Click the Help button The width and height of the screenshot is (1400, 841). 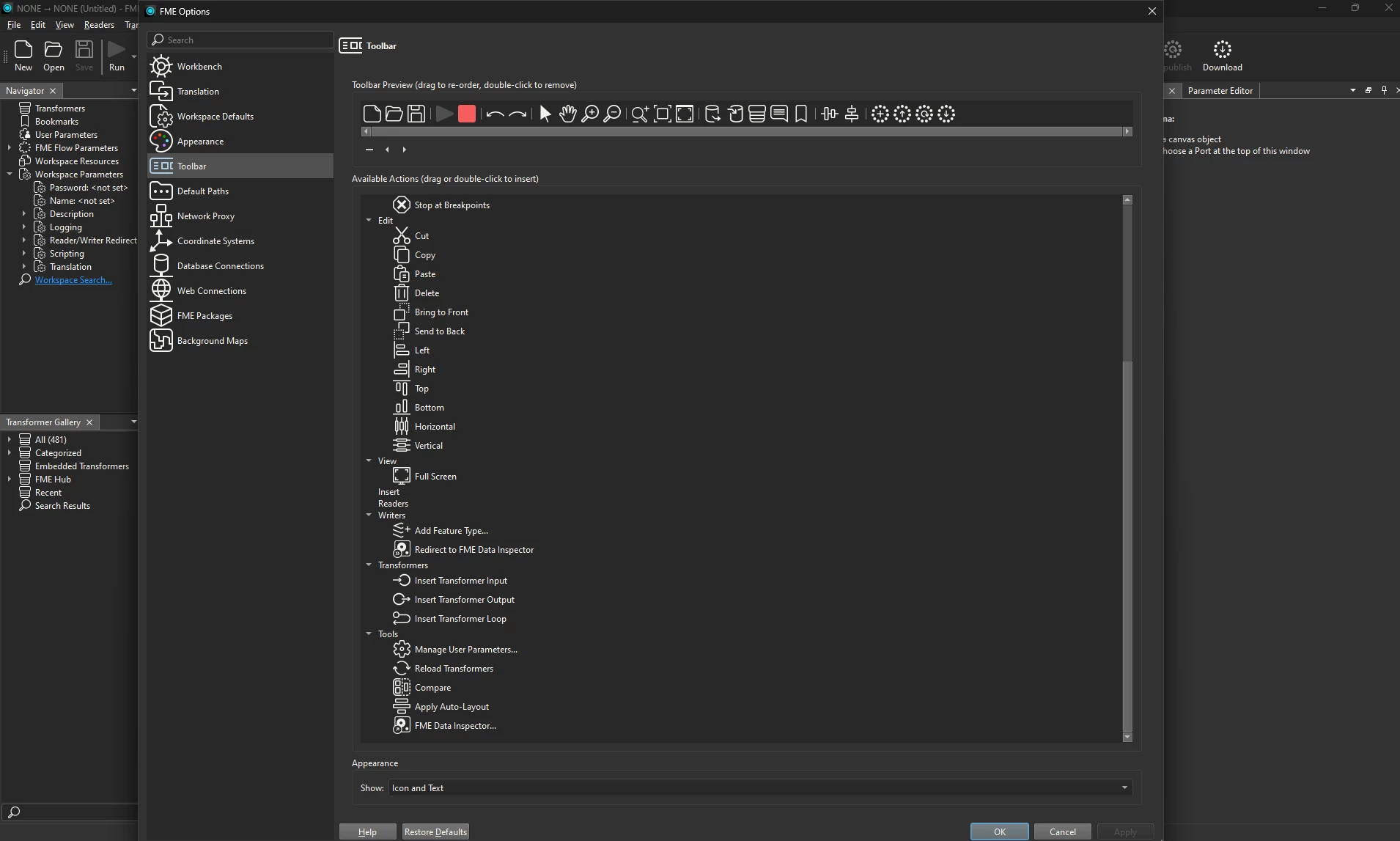[367, 832]
